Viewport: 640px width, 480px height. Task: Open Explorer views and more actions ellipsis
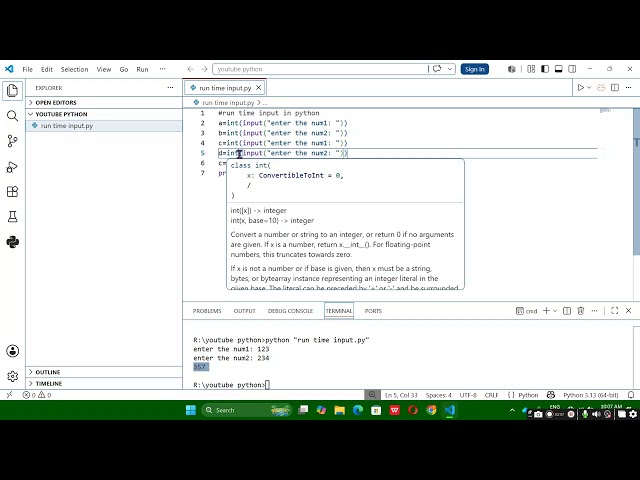click(170, 88)
